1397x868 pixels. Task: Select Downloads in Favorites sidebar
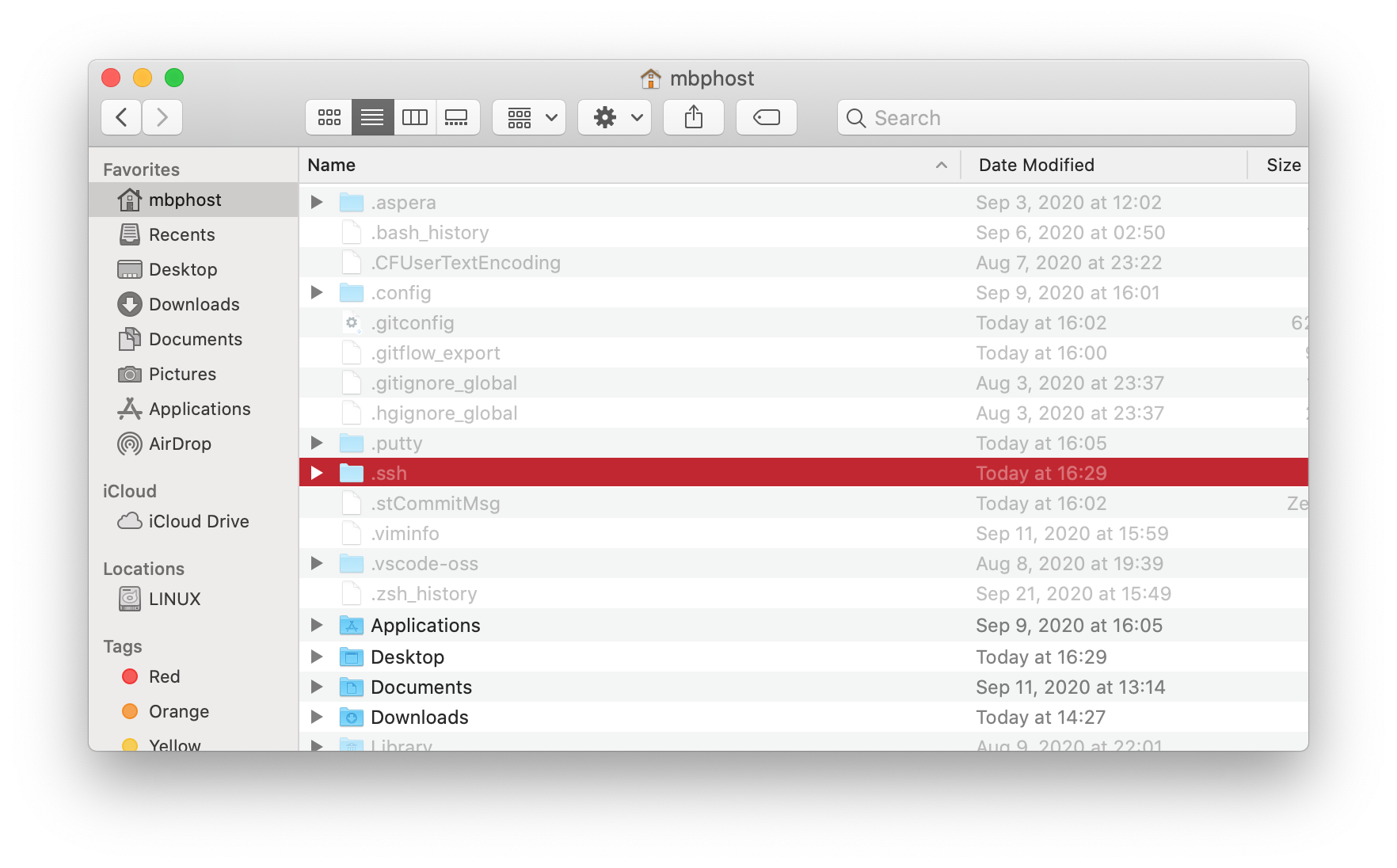(x=193, y=304)
